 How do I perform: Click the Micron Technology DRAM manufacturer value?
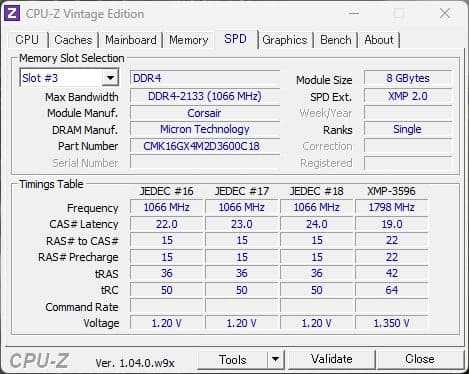pos(205,129)
